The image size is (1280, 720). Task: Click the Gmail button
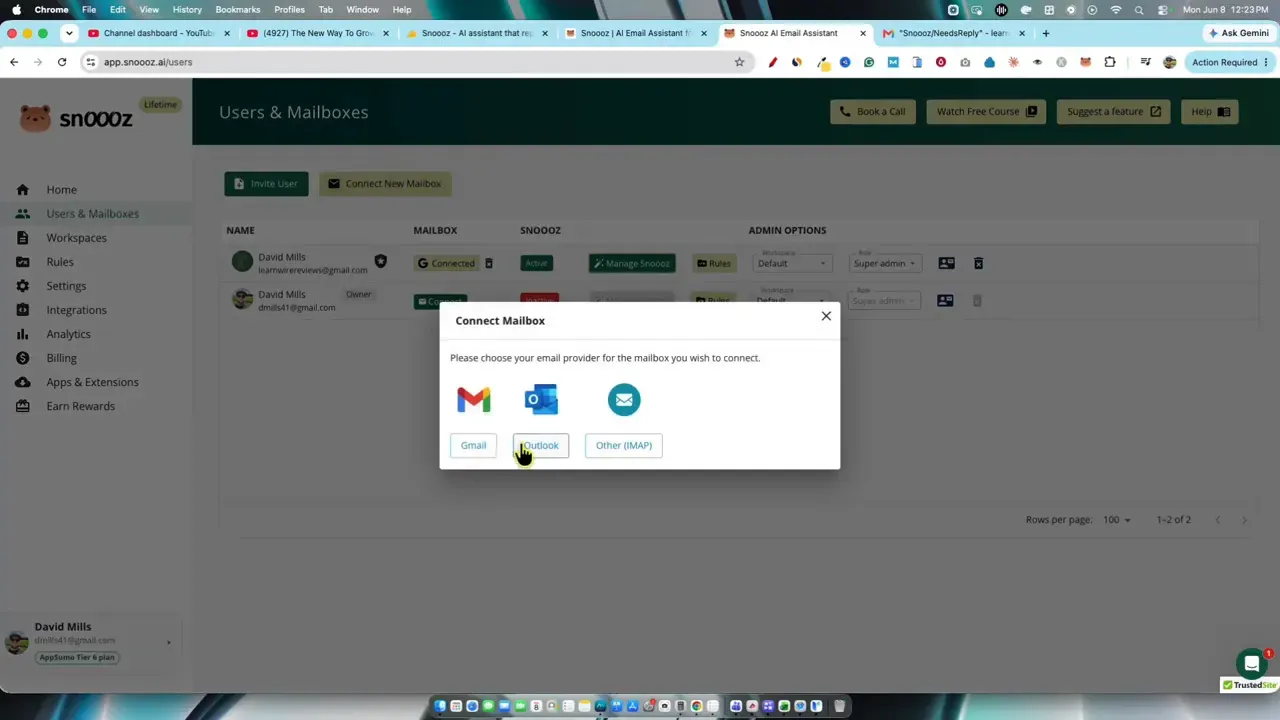pos(473,446)
